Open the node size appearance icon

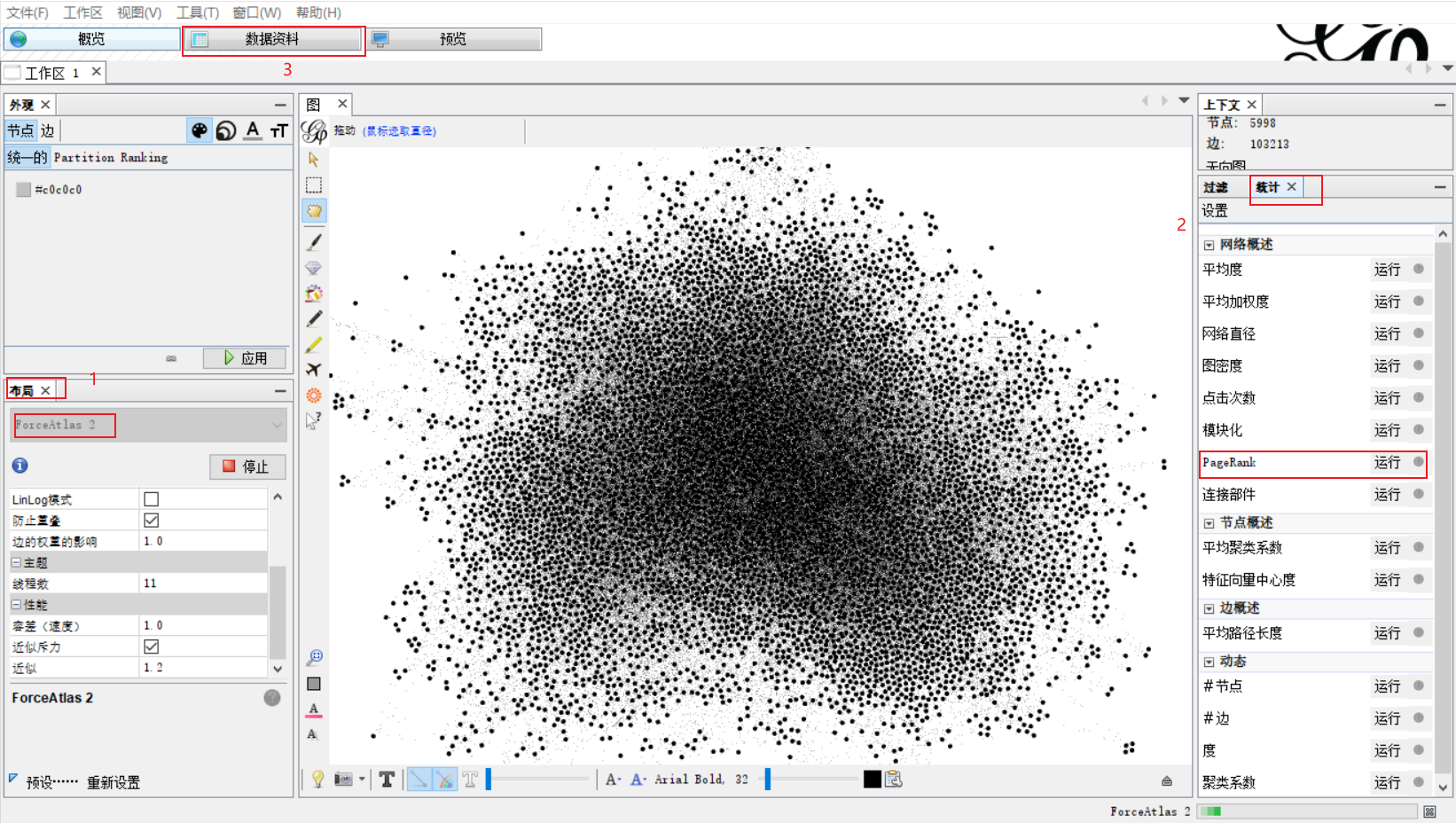pos(226,131)
